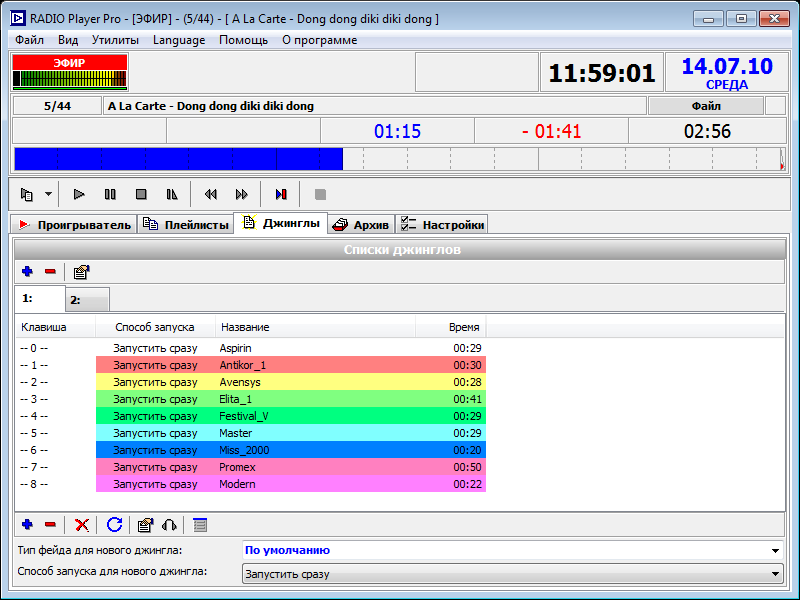Viewport: 800px width, 600px height.
Task: Stop playback with the square Stop button
Action: [141, 194]
